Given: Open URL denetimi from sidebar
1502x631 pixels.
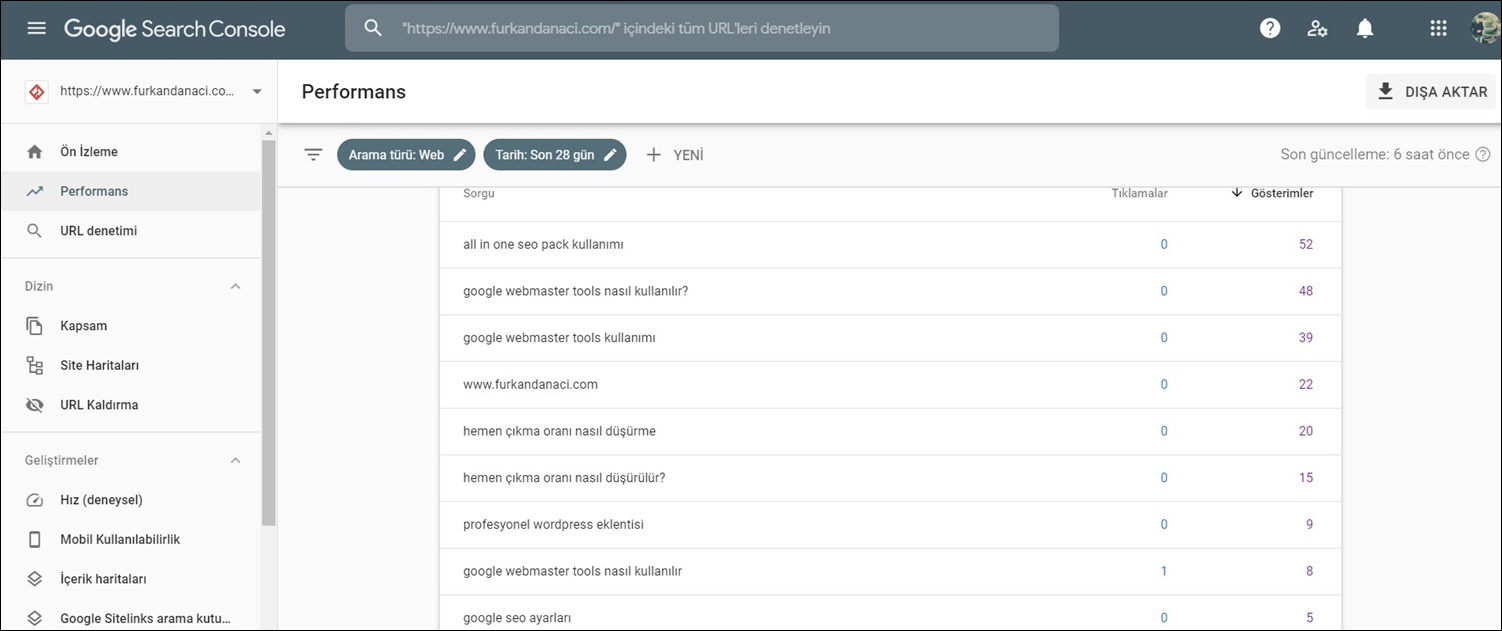Looking at the screenshot, I should 130,231.
